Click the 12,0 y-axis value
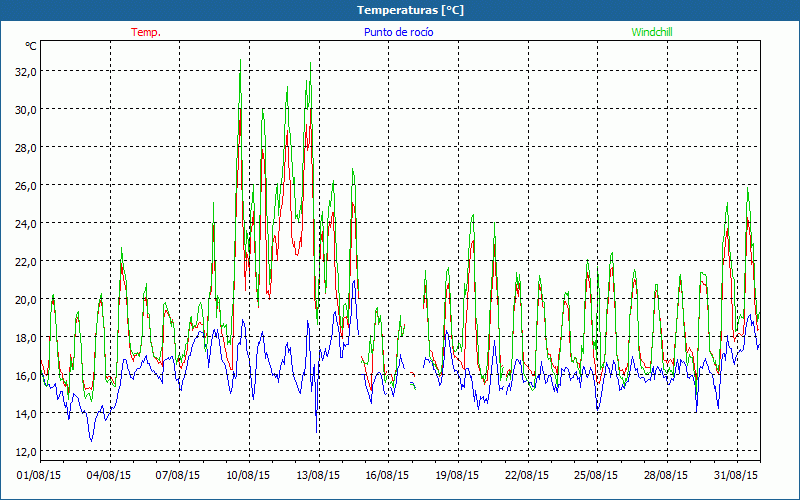The width and height of the screenshot is (800, 500). (26, 452)
